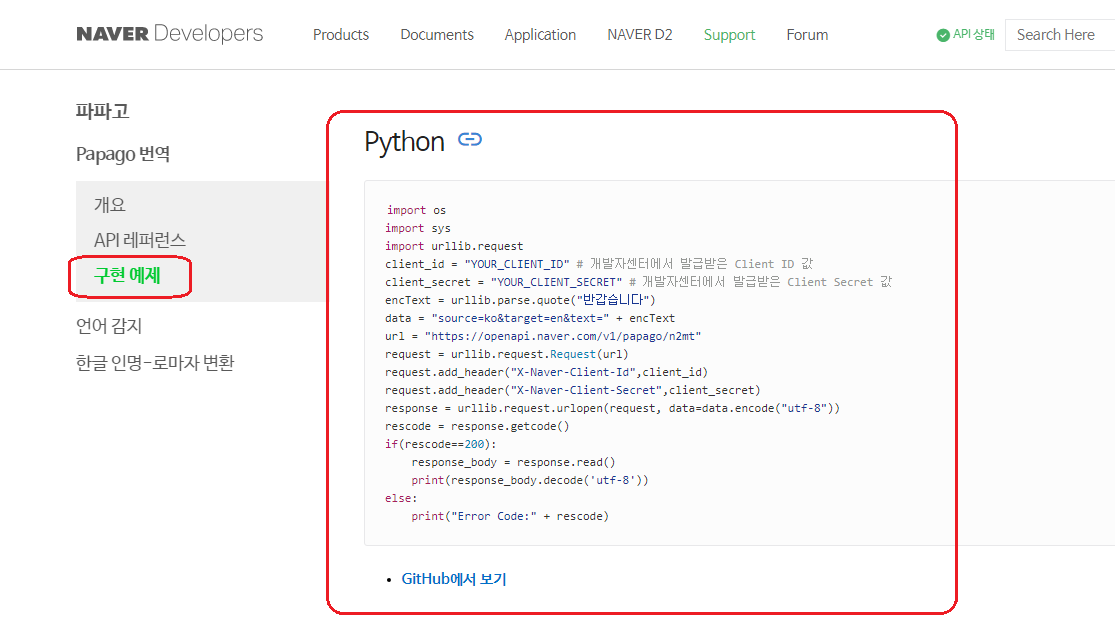Image resolution: width=1115 pixels, height=633 pixels.
Task: Click the Python section heading
Action: coord(404,142)
